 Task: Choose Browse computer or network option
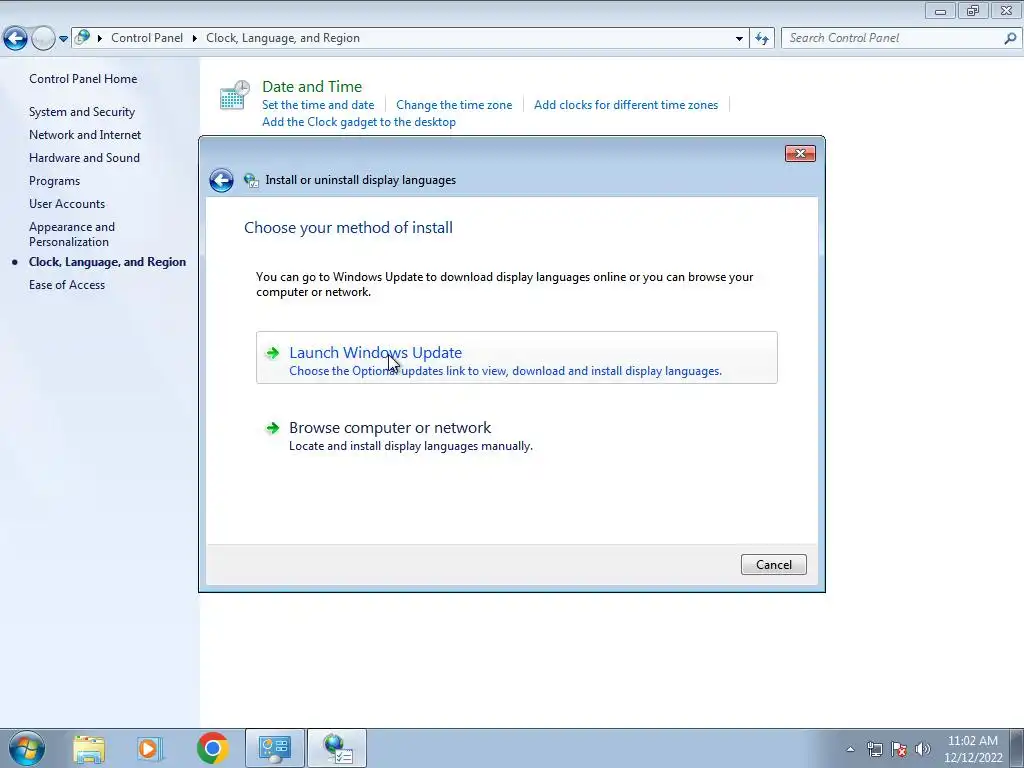pos(517,435)
